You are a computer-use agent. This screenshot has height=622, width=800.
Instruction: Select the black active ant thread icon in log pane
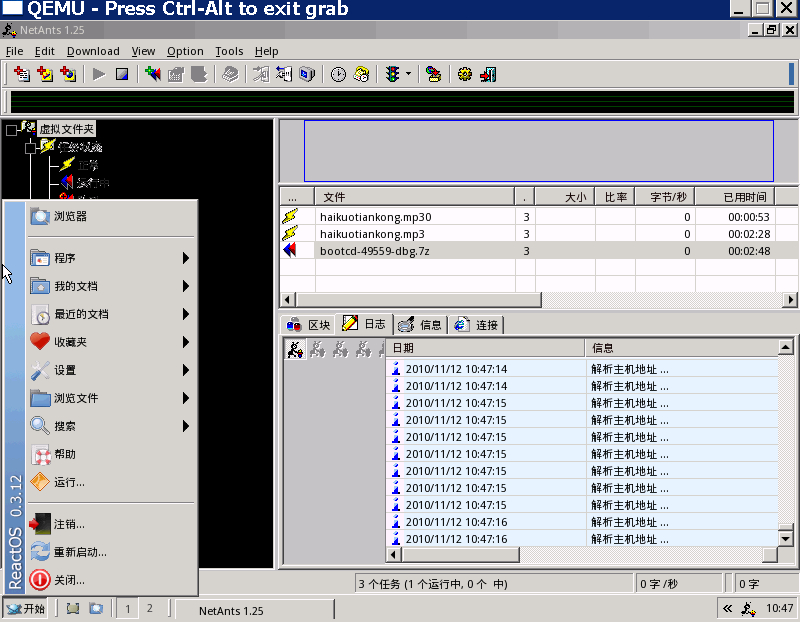[295, 349]
